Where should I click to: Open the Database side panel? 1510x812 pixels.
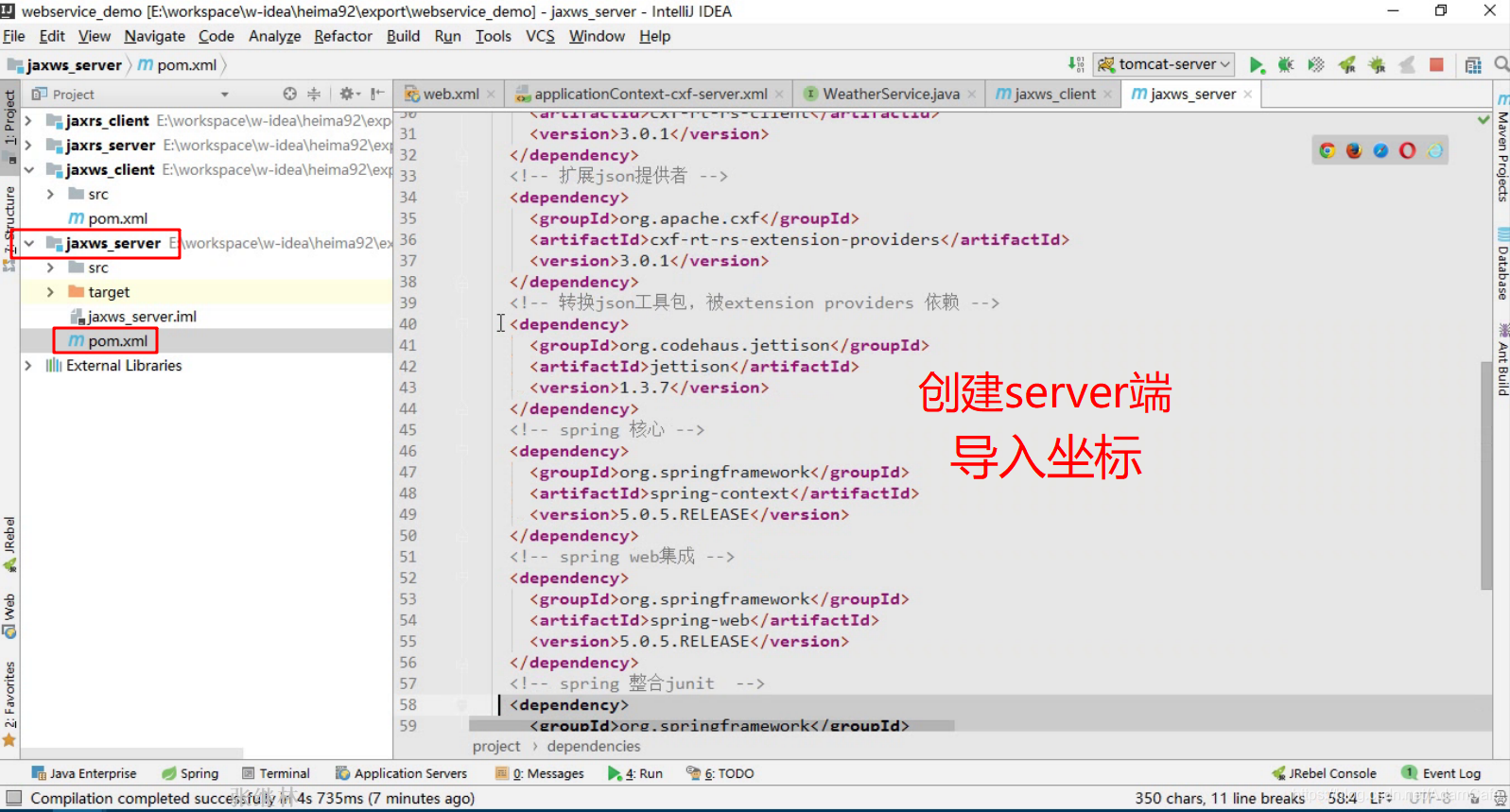click(x=1502, y=264)
